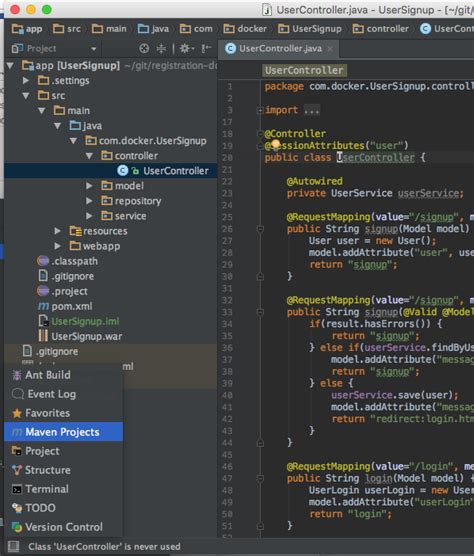Open Event Log tool window
The image size is (474, 556).
pos(63,394)
